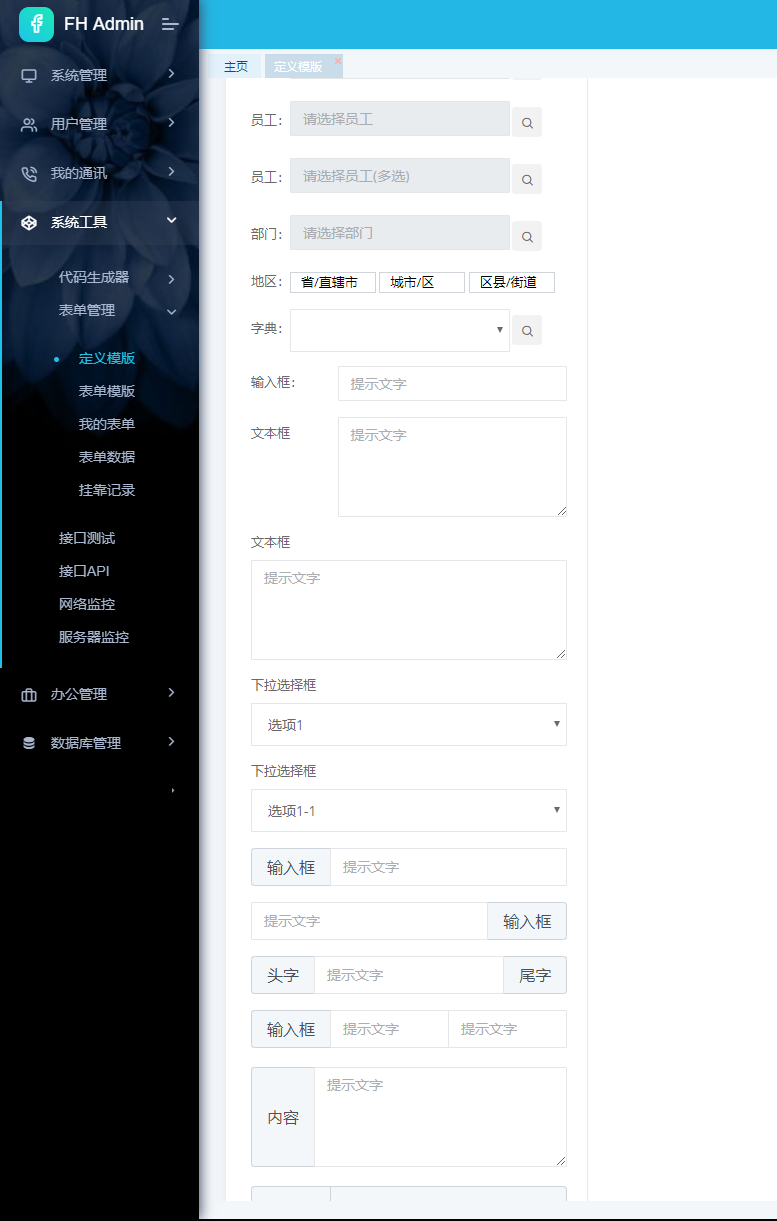Viewport: 777px width, 1221px height.
Task: Open 网络监控 in sidebar
Action: (87, 605)
